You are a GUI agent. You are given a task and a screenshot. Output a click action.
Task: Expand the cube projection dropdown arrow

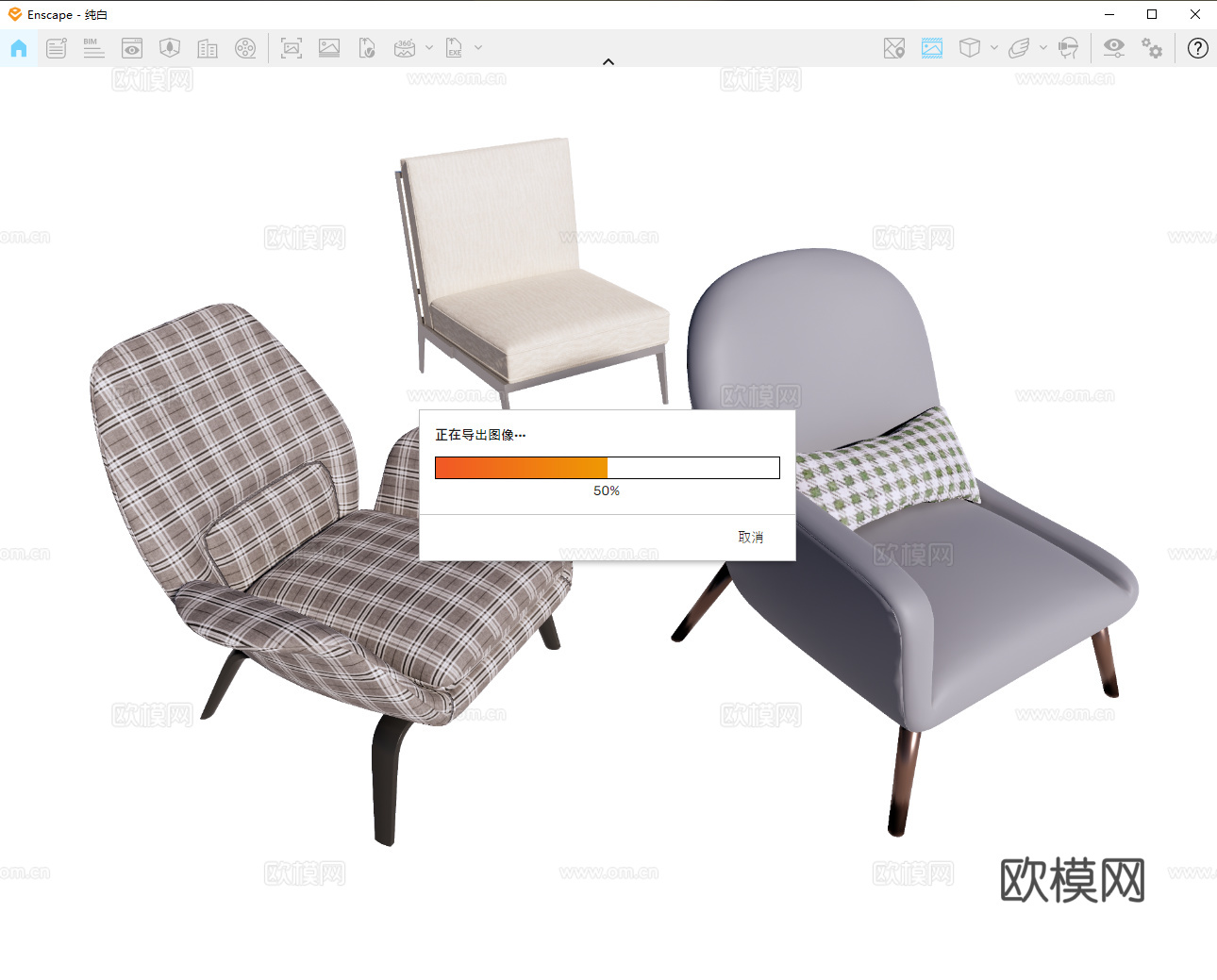pyautogui.click(x=994, y=47)
